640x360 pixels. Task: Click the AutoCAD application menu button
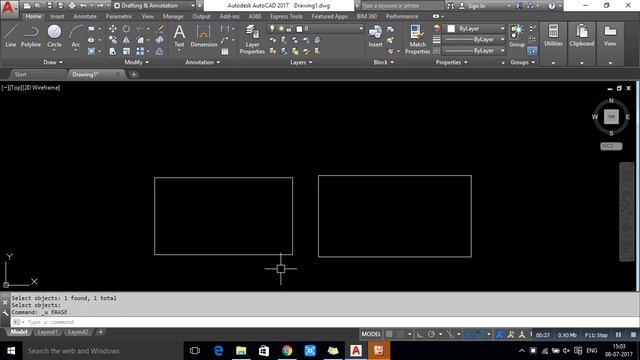click(x=9, y=8)
